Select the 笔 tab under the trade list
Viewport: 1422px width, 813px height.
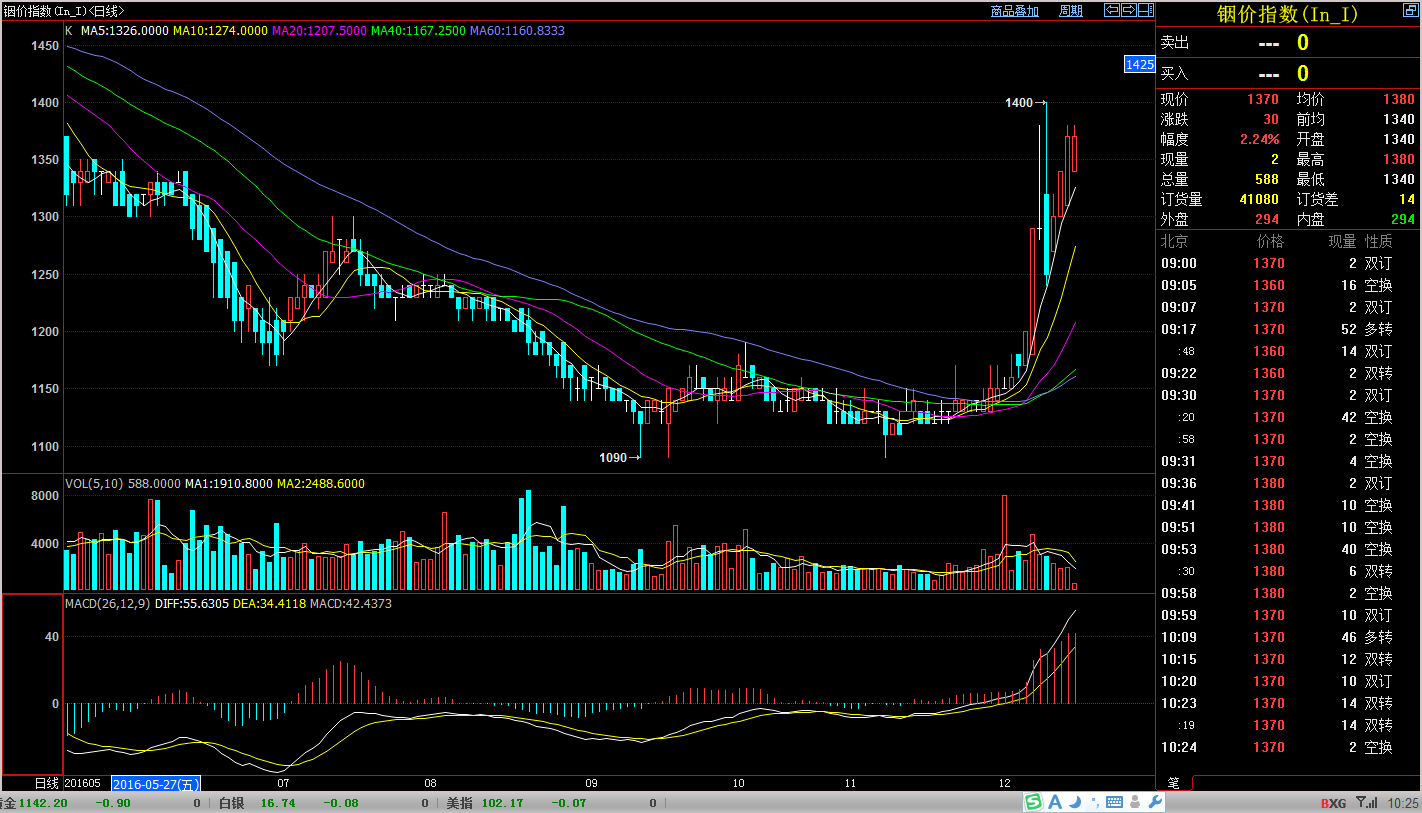coord(1174,783)
